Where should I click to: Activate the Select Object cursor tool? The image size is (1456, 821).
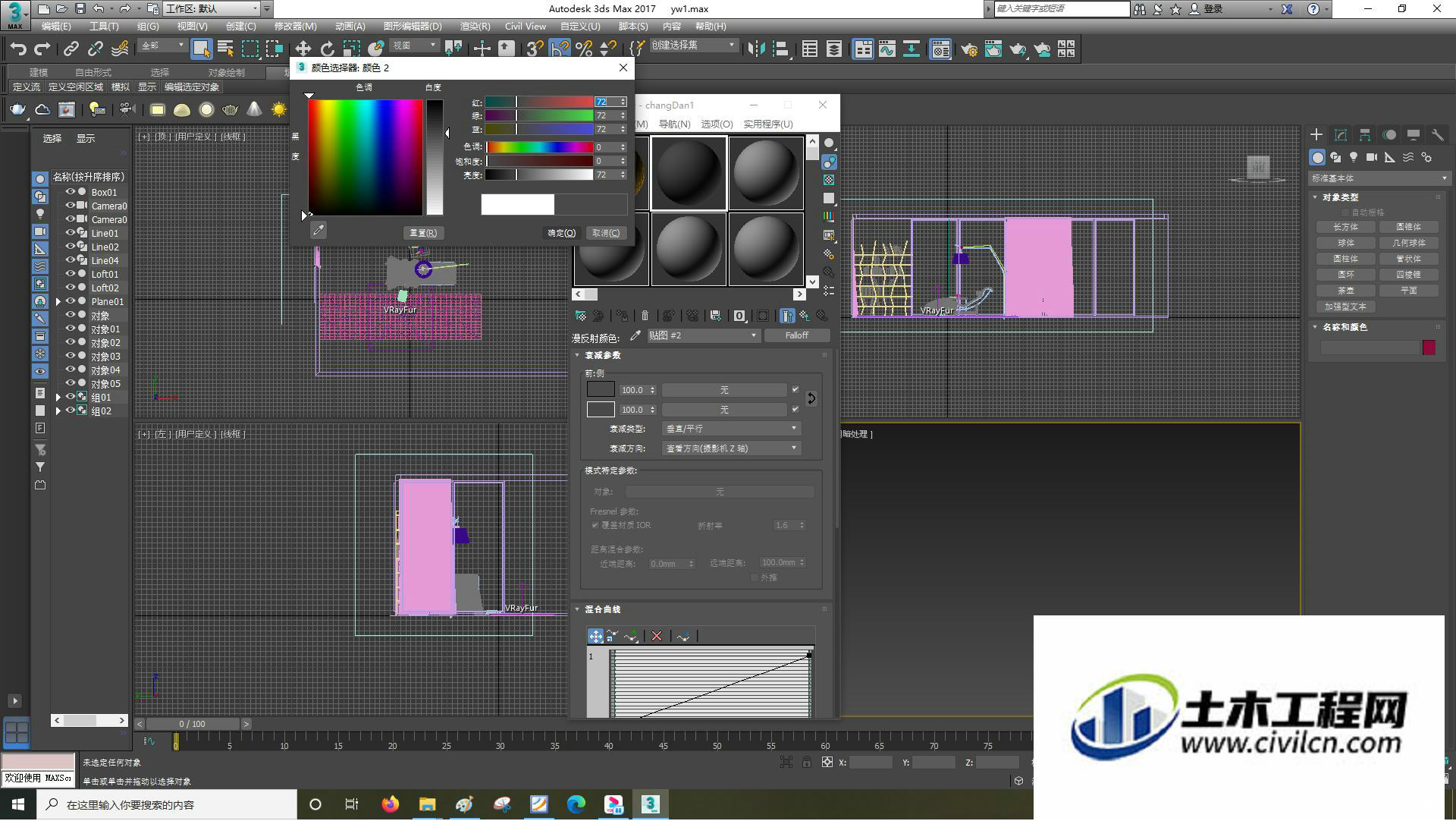tap(201, 49)
